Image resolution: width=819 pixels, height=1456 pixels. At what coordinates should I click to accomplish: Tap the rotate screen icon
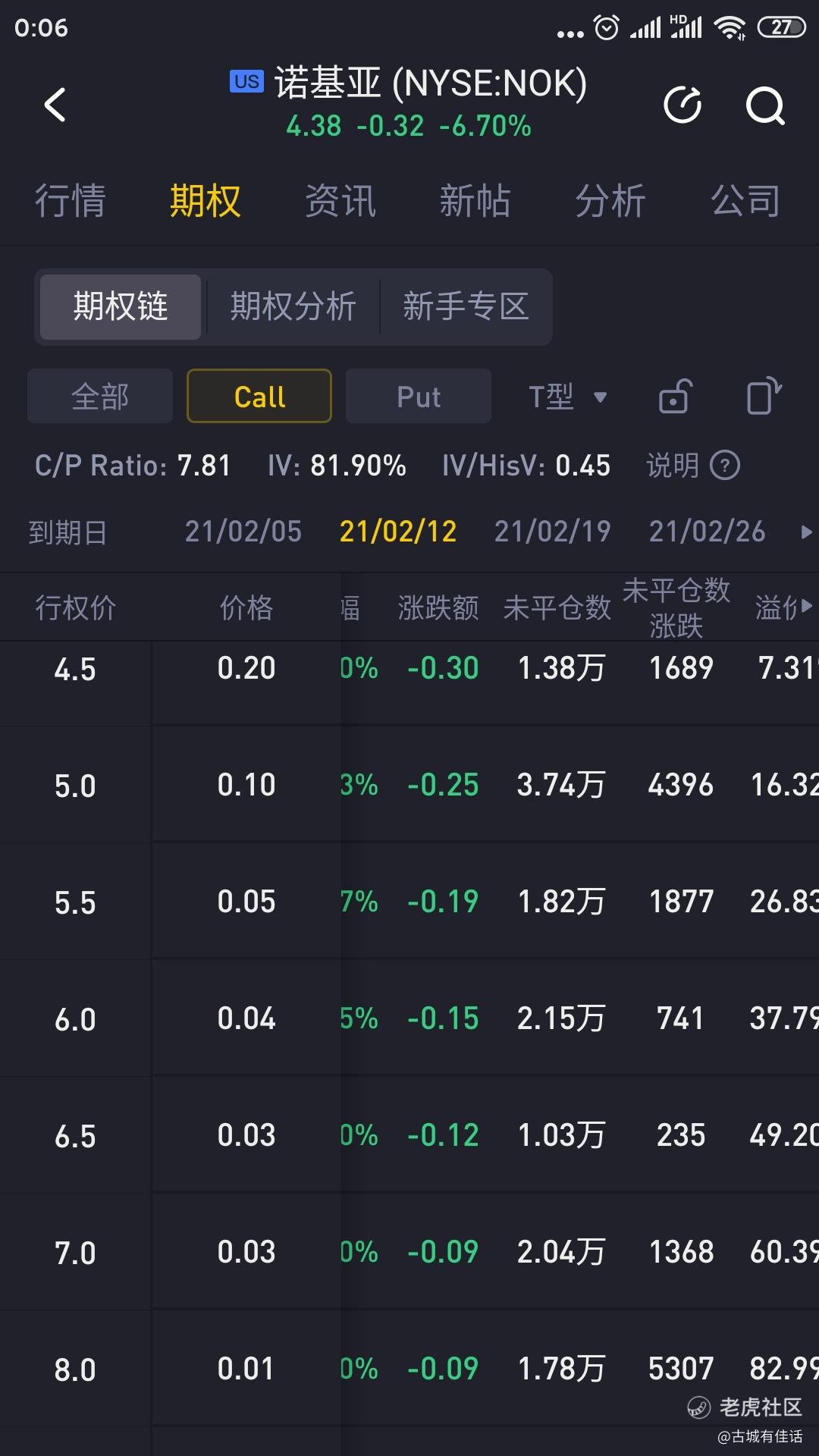tap(763, 396)
